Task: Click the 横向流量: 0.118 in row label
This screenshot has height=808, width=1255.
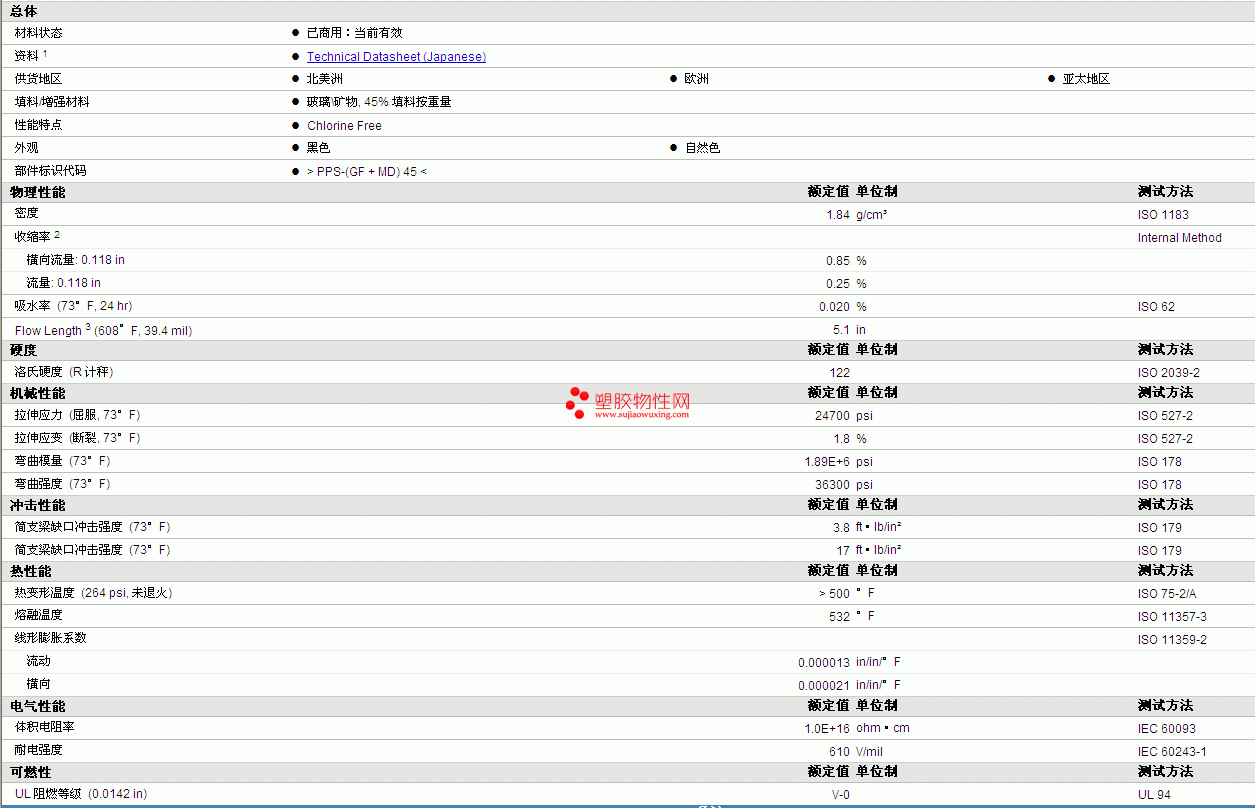Action: pyautogui.click(x=76, y=260)
